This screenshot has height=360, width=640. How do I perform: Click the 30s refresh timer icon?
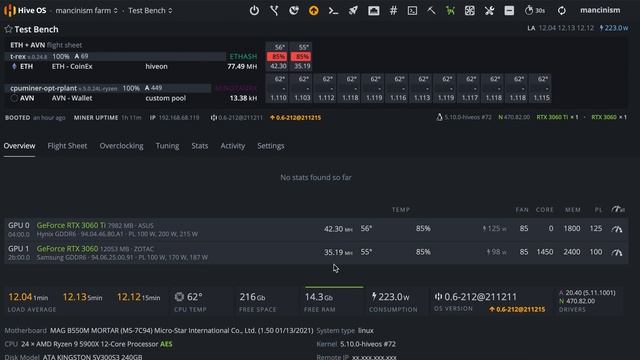(534, 10)
